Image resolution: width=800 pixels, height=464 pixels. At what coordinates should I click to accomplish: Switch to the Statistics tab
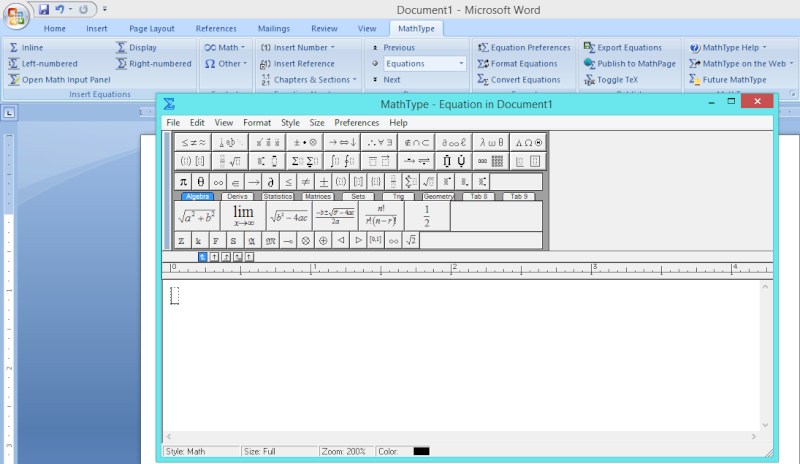278,197
